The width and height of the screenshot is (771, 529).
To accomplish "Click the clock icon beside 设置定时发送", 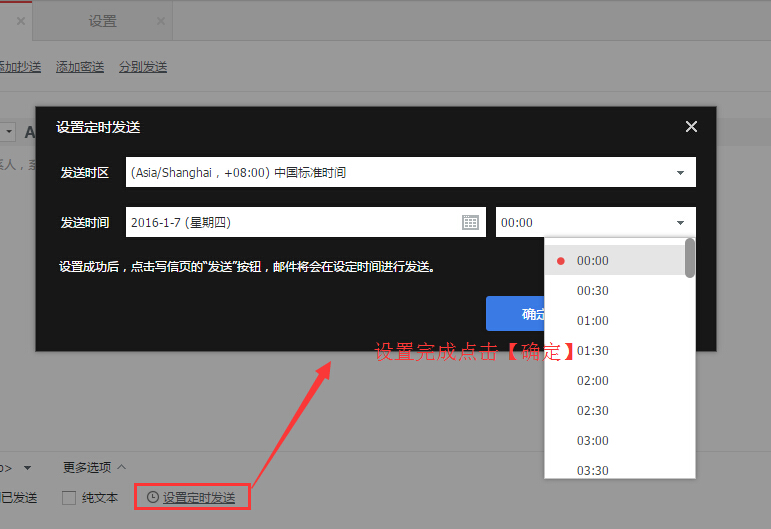I will [152, 497].
